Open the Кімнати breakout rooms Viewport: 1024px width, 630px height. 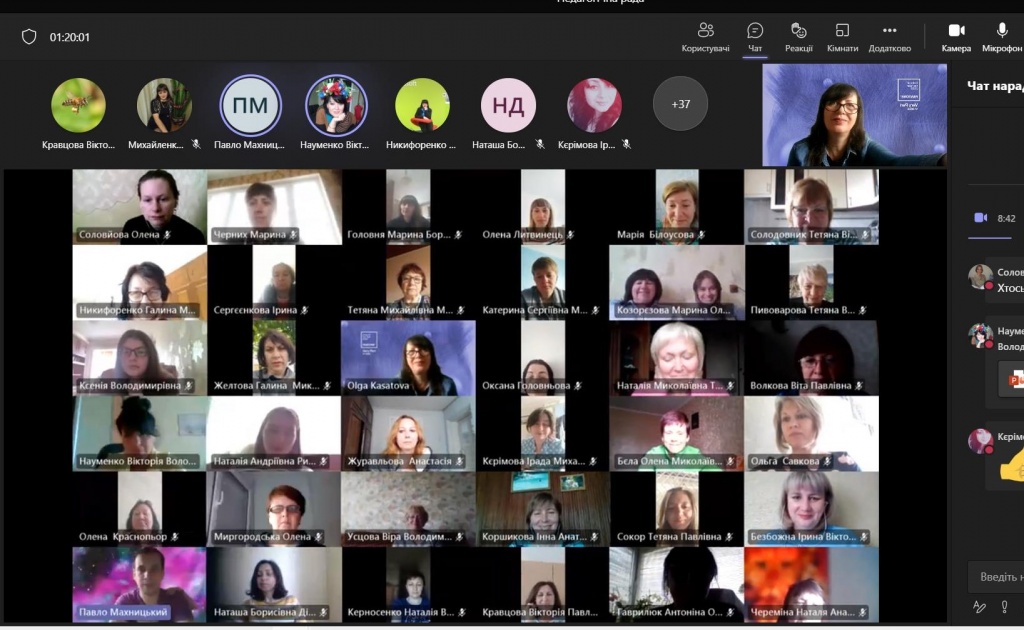click(842, 37)
